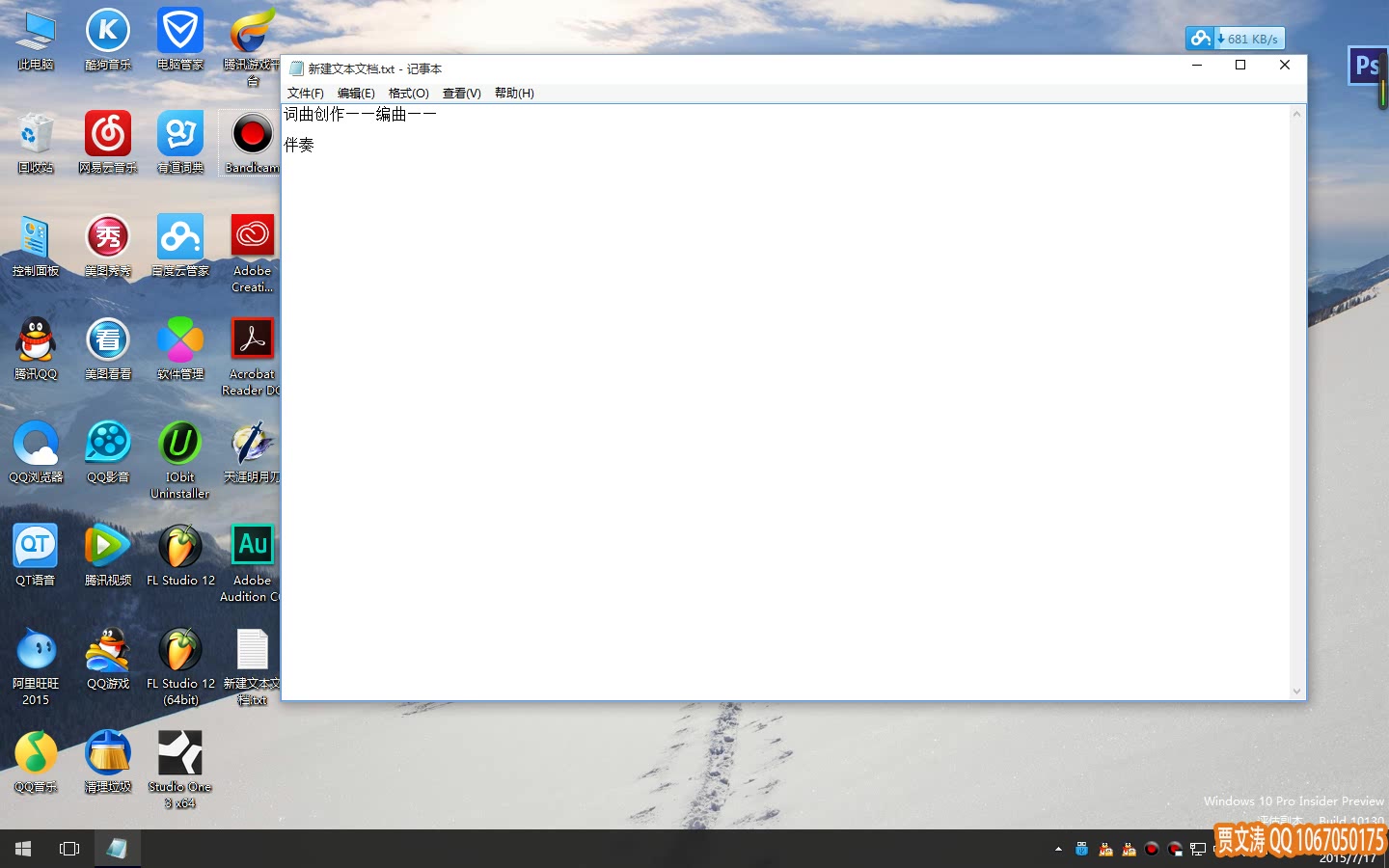Image resolution: width=1389 pixels, height=868 pixels.
Task: Select the 控制面板 desktop icon
Action: [x=36, y=246]
